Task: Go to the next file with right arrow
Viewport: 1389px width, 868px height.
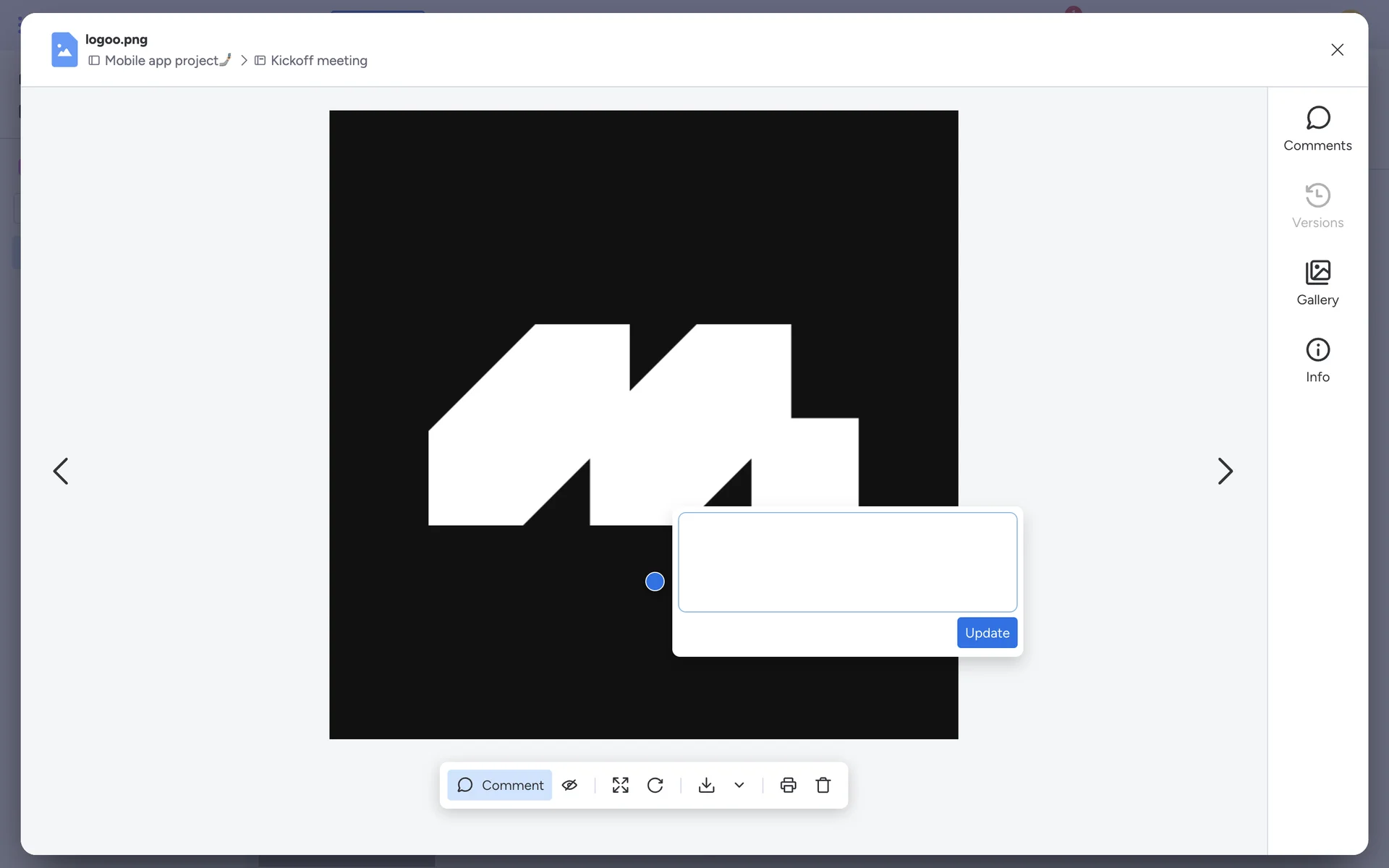Action: [x=1225, y=471]
